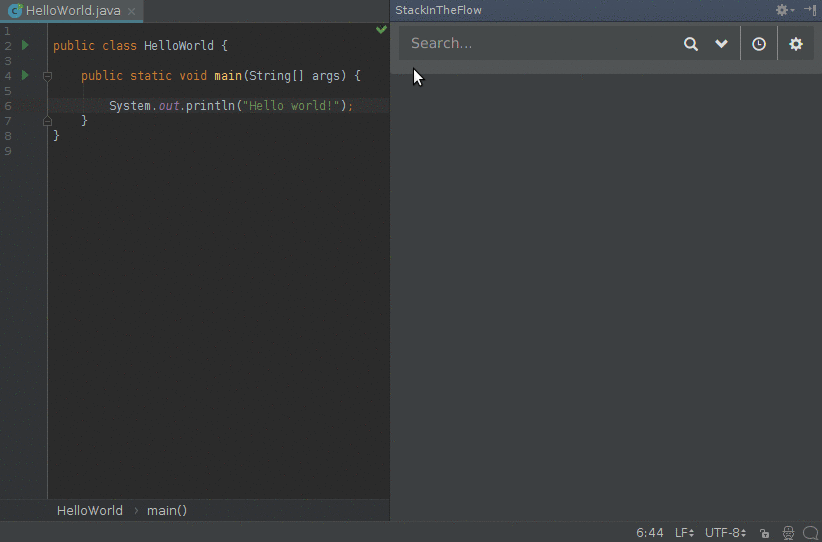
Task: Click the main method name in code
Action: [x=228, y=76]
